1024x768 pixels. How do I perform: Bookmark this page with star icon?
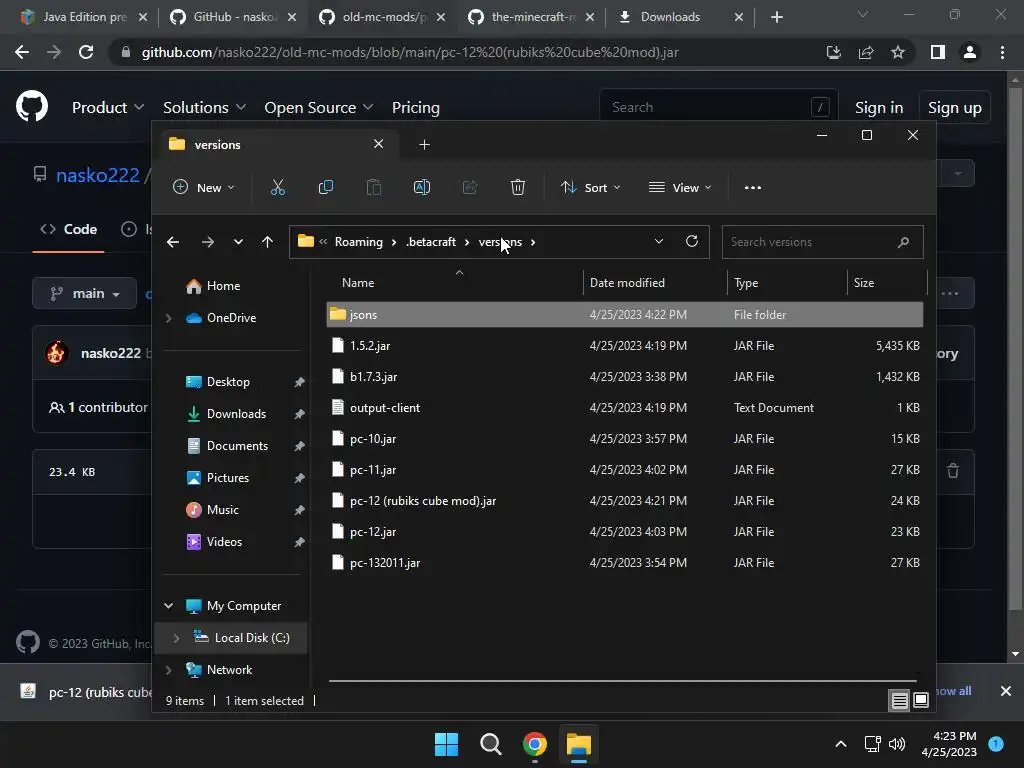898,52
